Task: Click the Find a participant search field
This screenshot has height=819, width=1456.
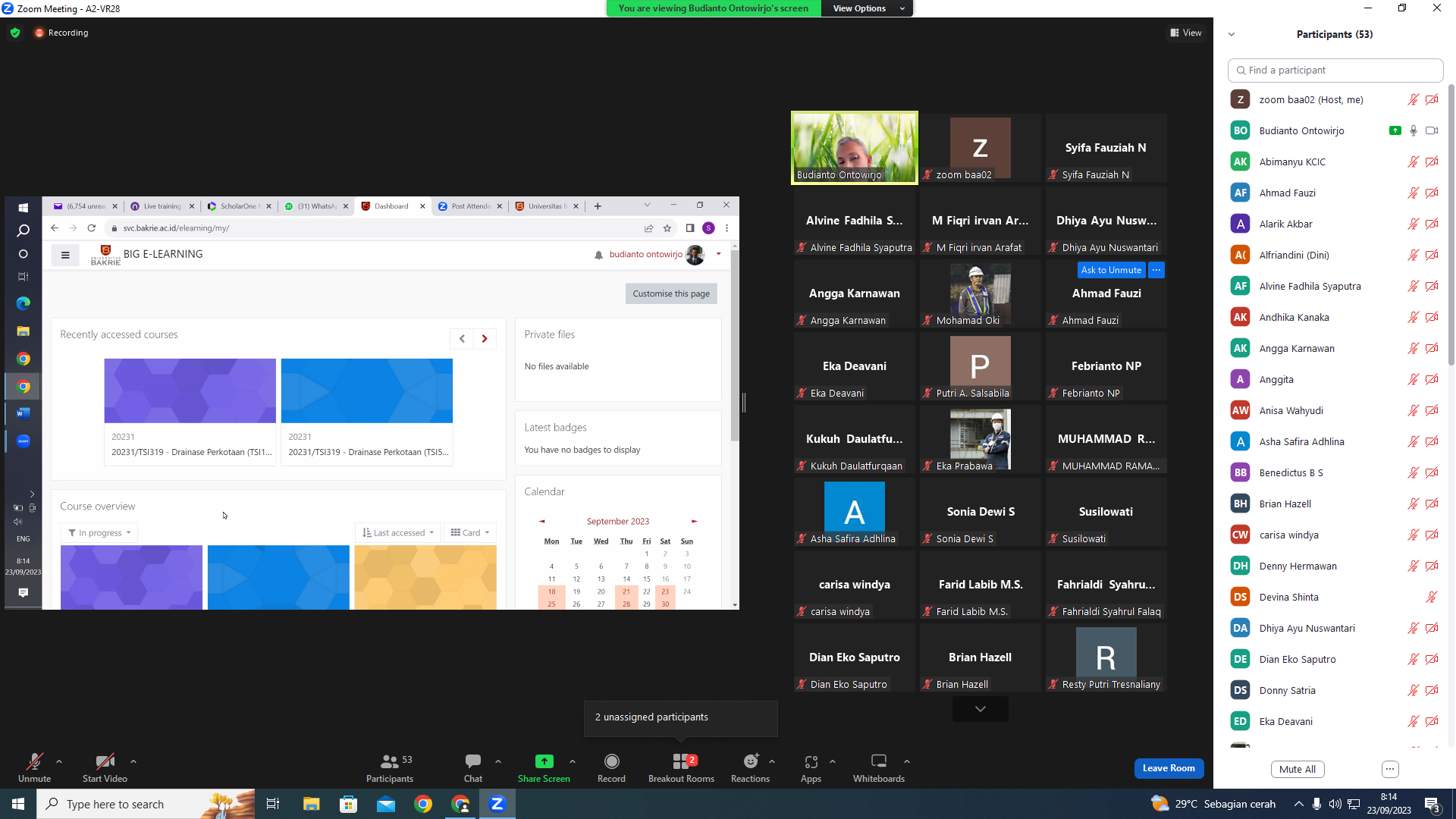Action: (x=1335, y=70)
